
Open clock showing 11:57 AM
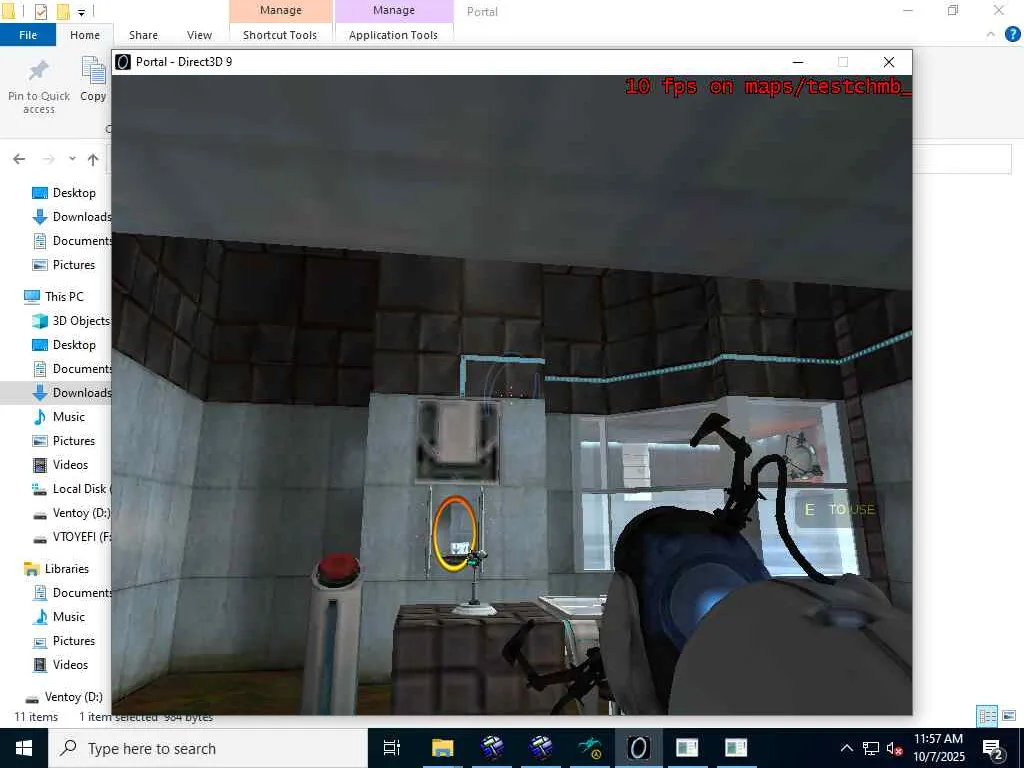(938, 748)
